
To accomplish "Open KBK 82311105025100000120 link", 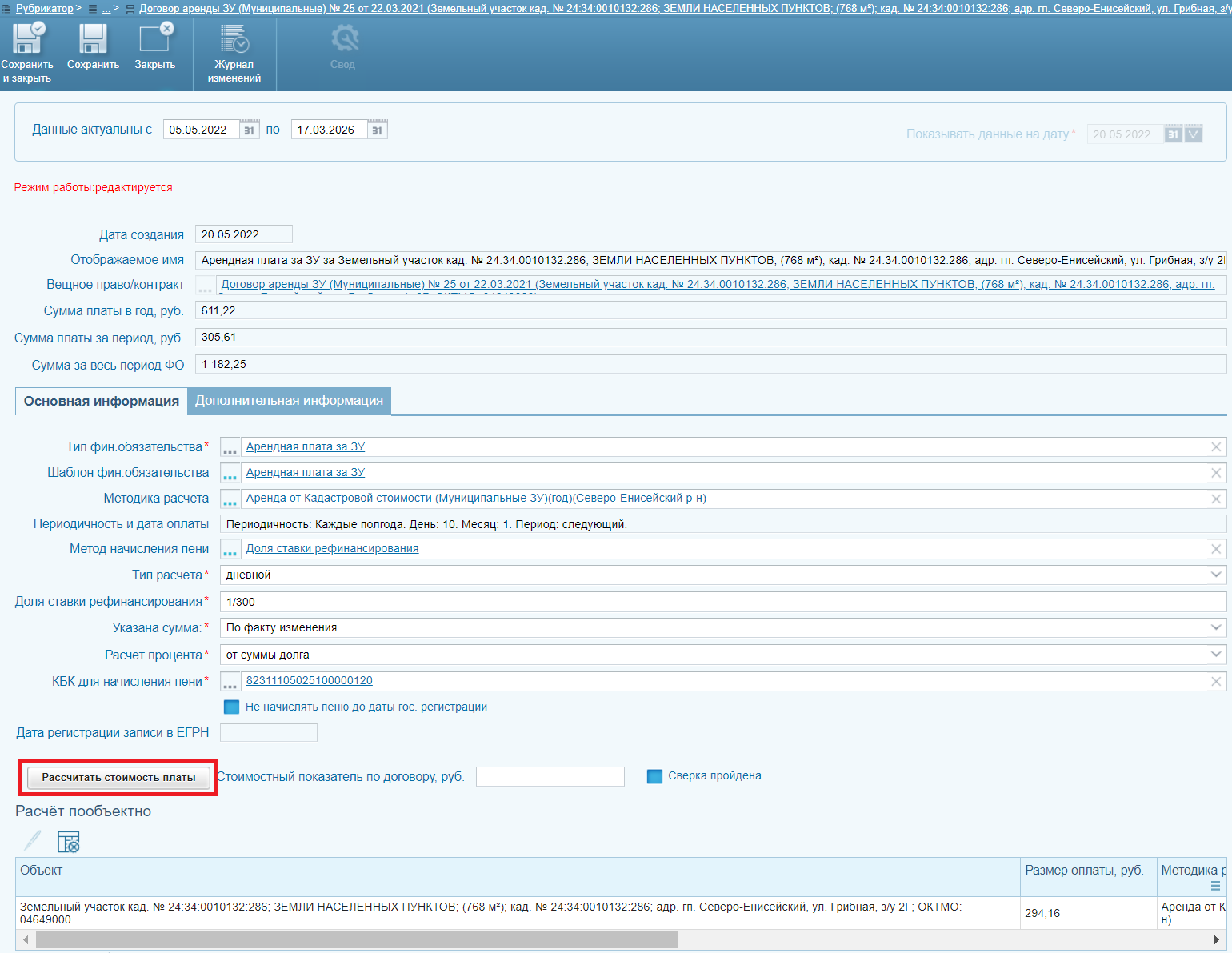I will [310, 681].
